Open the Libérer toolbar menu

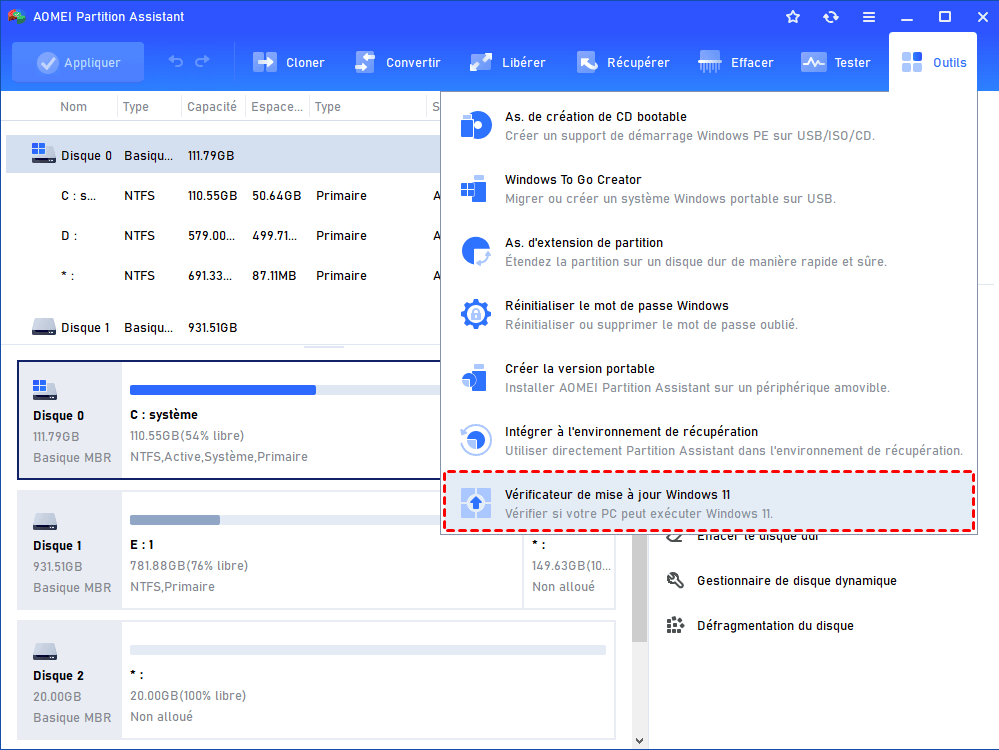(x=507, y=62)
